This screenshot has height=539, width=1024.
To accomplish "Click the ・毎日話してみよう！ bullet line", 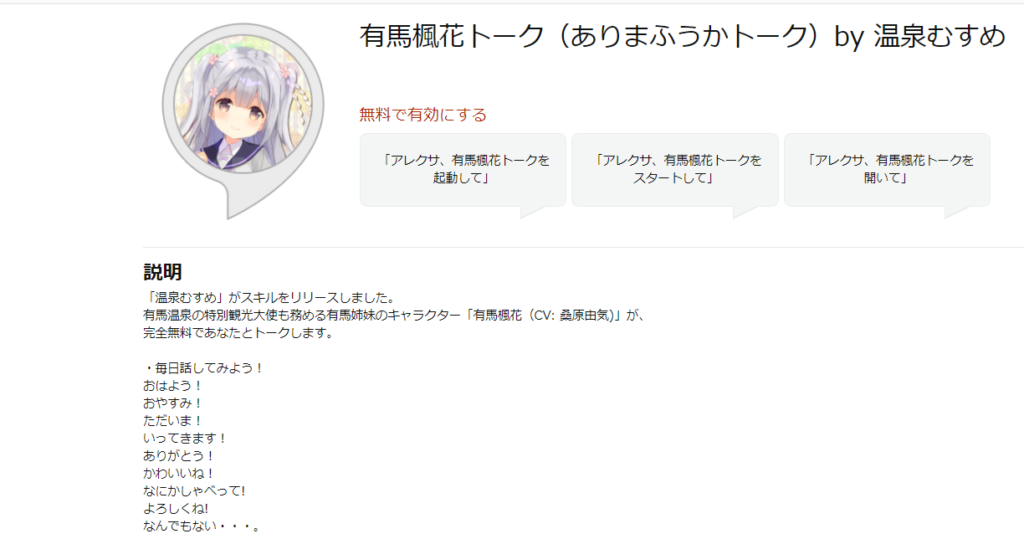I will pyautogui.click(x=204, y=368).
